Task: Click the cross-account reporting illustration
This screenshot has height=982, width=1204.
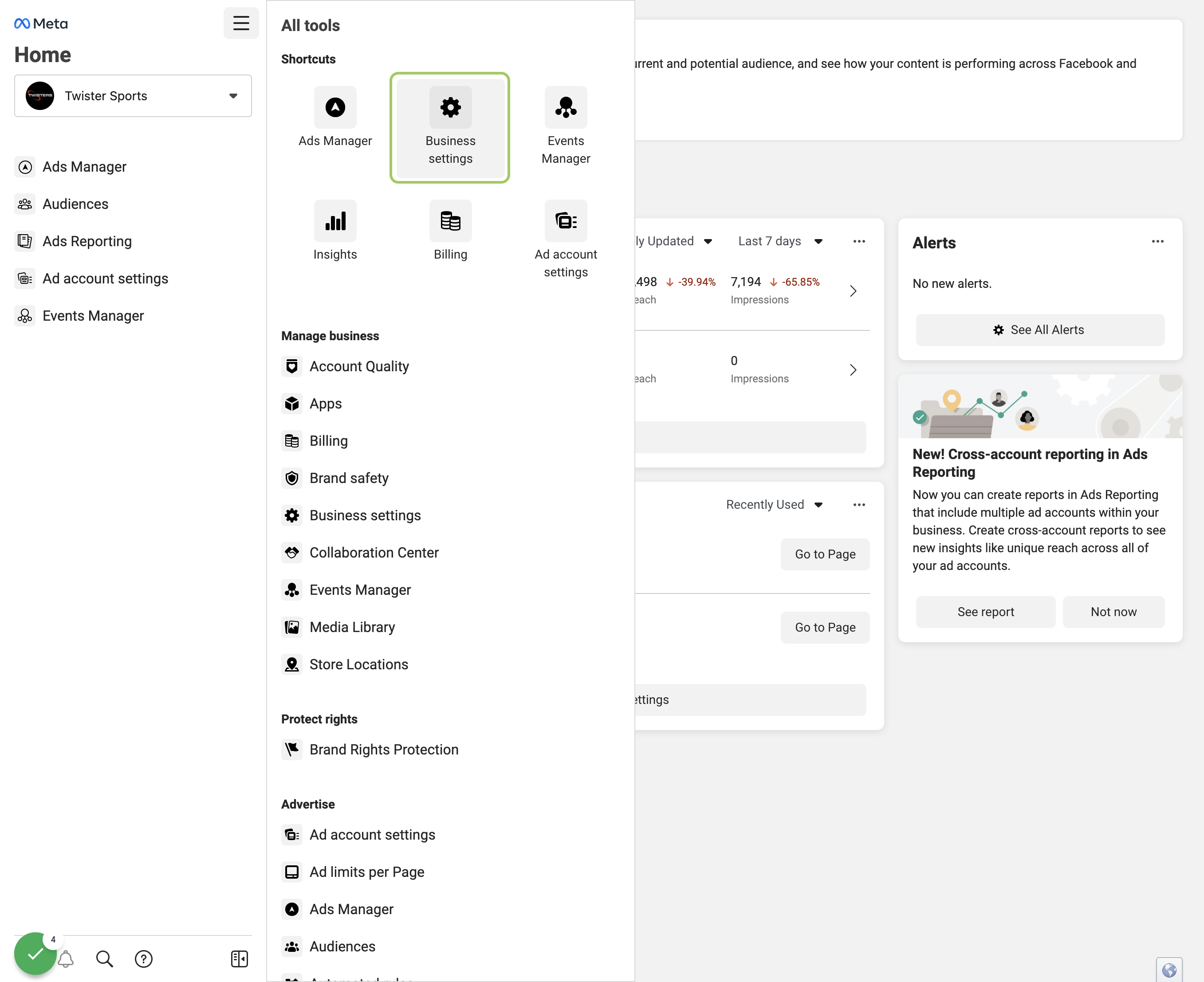Action: pyautogui.click(x=1040, y=406)
